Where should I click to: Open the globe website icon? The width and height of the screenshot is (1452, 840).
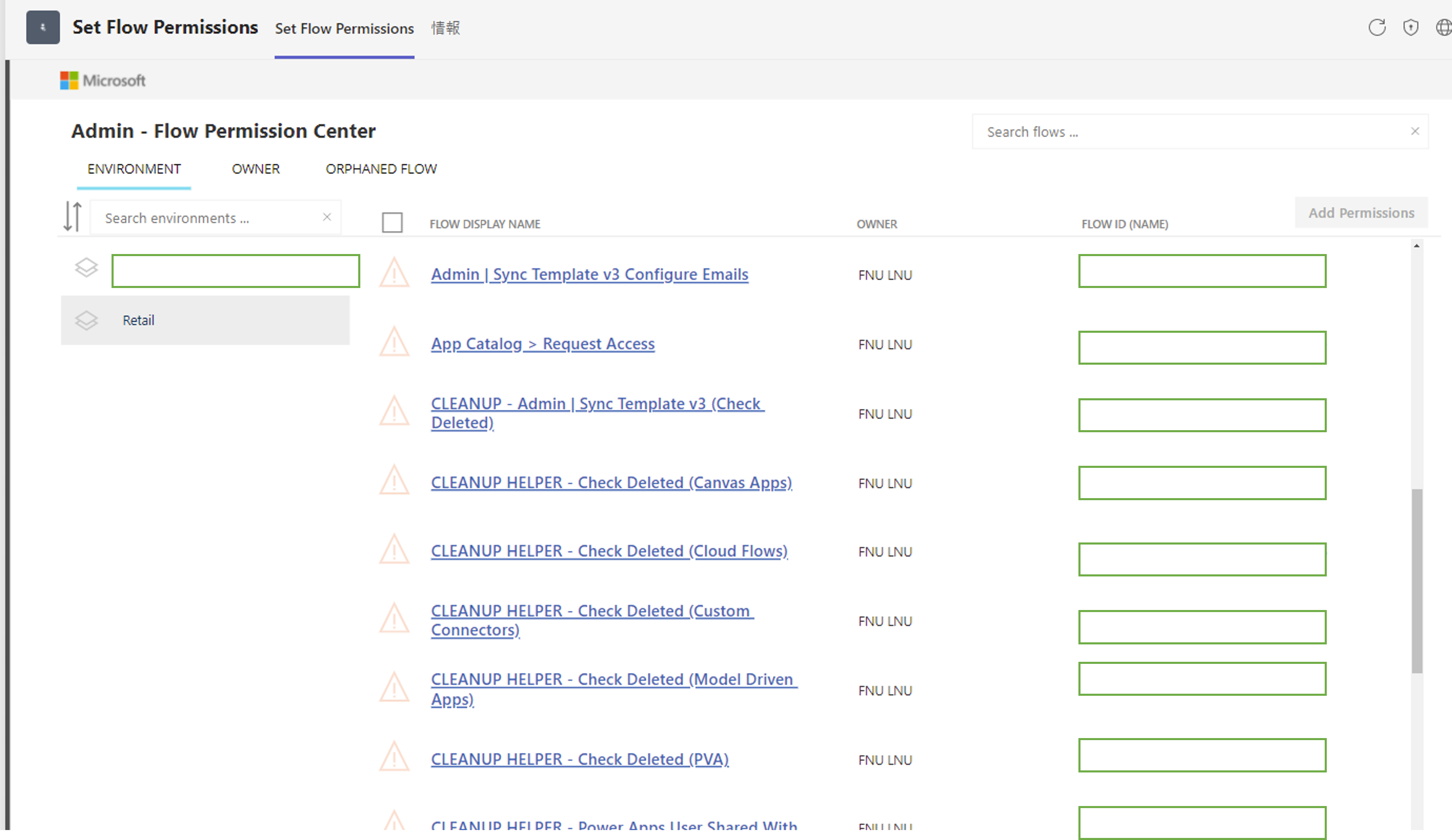1443,27
